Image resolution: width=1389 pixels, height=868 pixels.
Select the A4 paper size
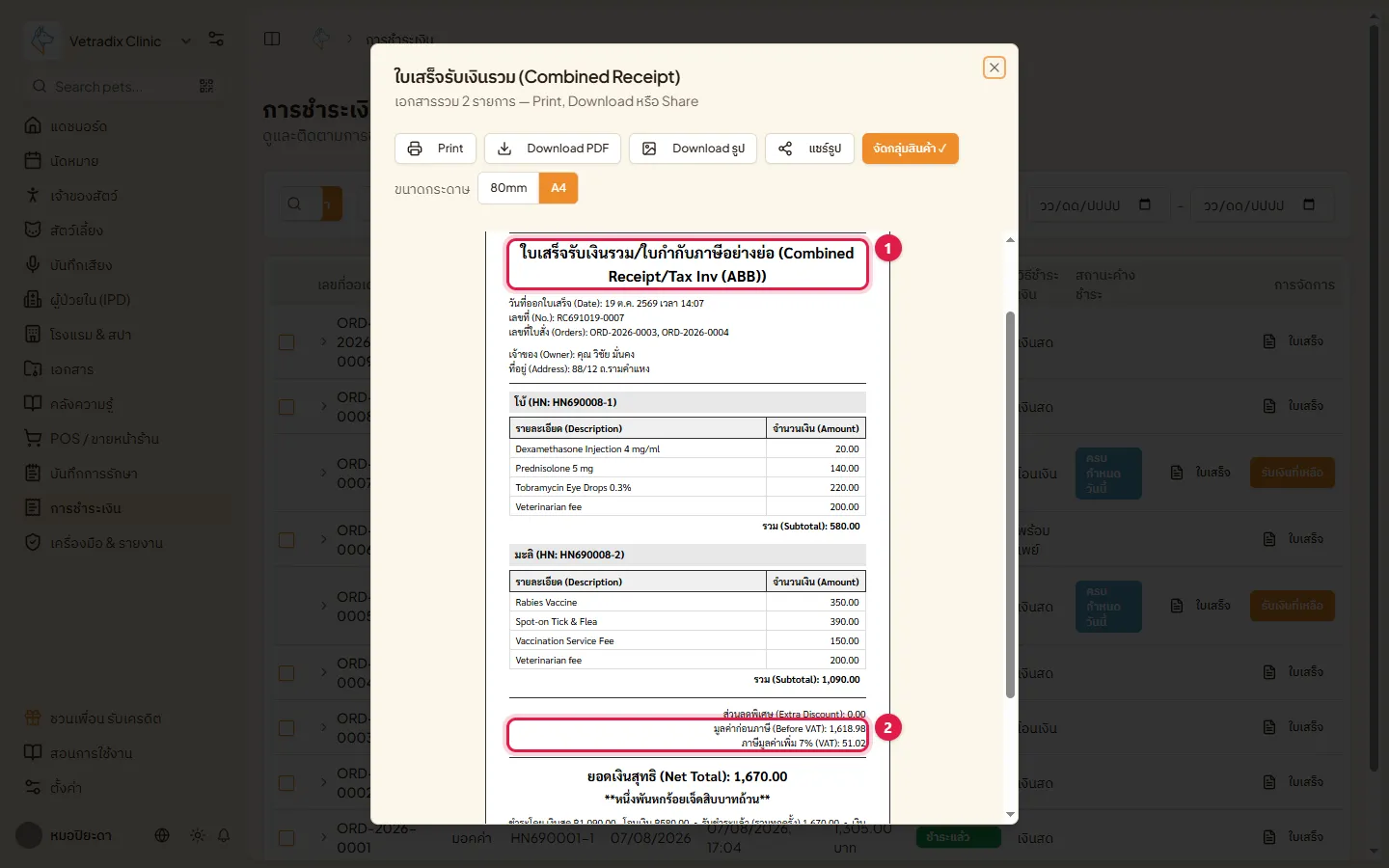point(558,188)
